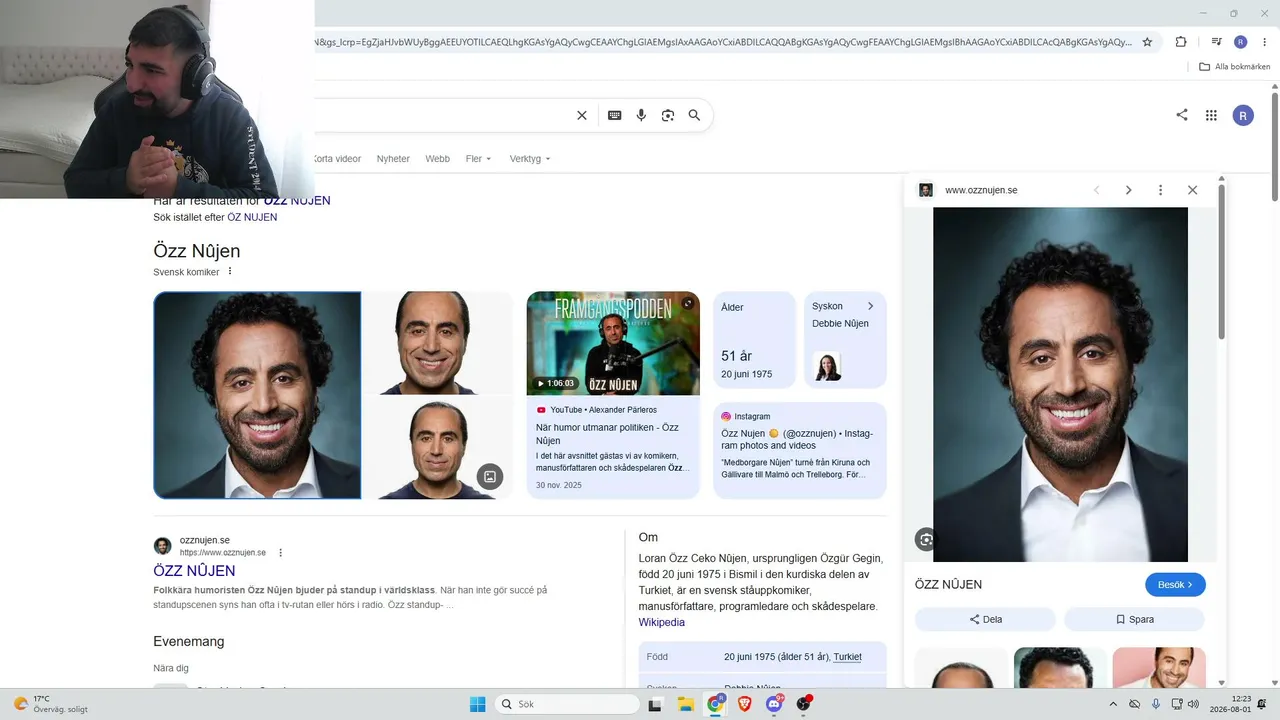Start a voice search with the microphone
The height and width of the screenshot is (720, 1280).
click(642, 115)
